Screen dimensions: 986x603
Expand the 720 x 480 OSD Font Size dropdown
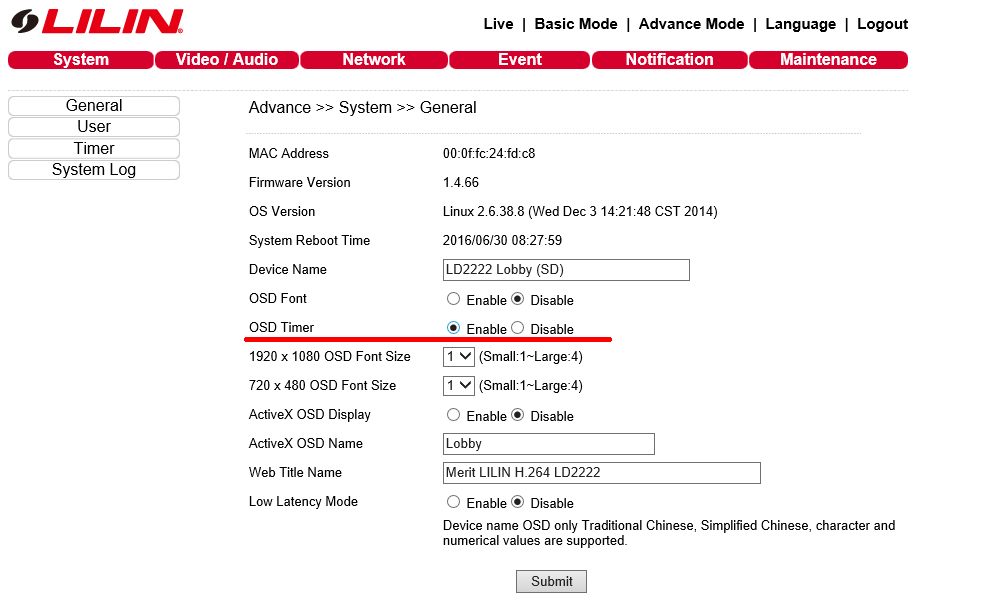click(459, 386)
